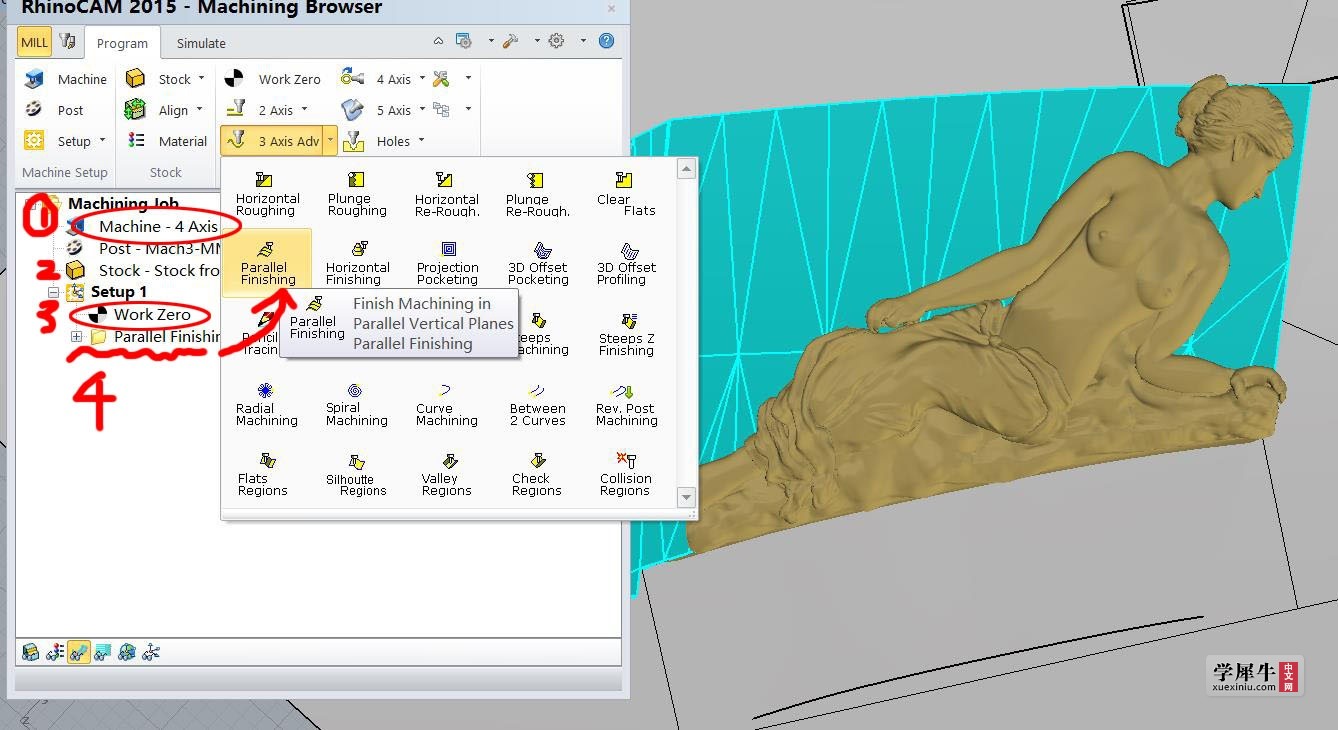Toggle the globe visibility icon in the bottom bar
The height and width of the screenshot is (730, 1338).
[127, 652]
